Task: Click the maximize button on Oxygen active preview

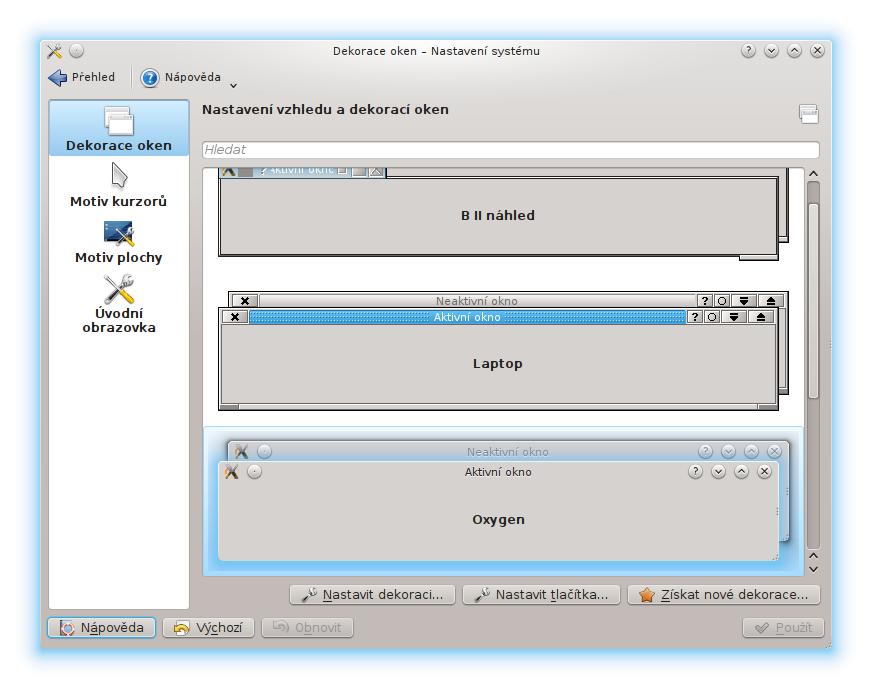Action: click(741, 472)
